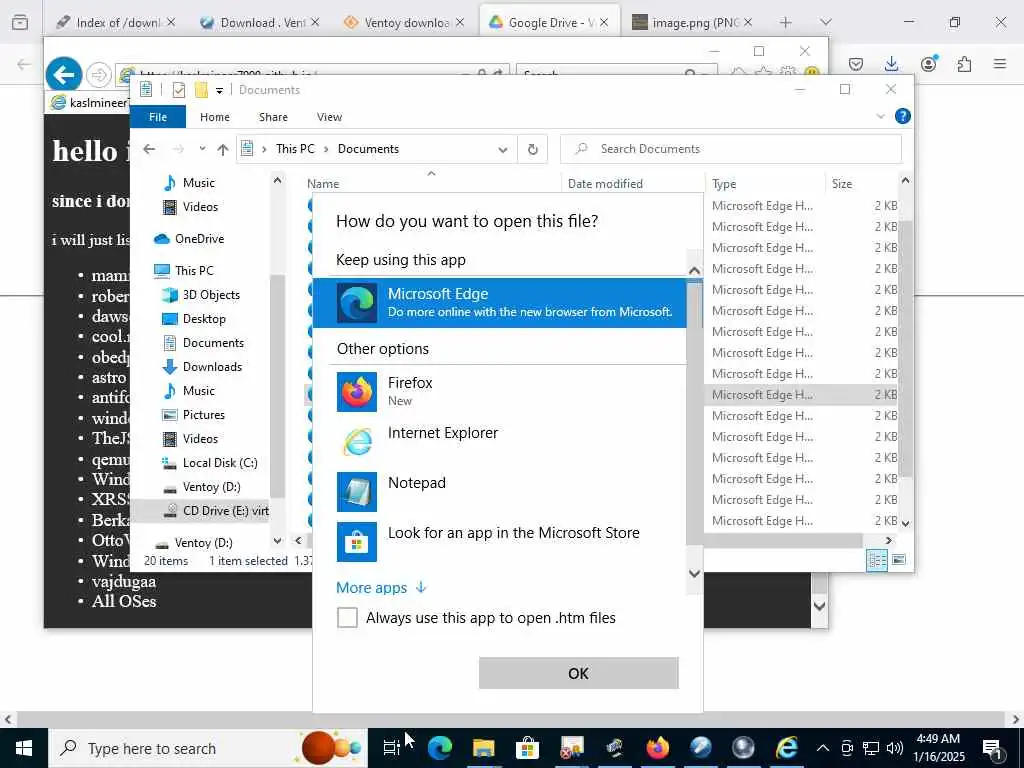Open the Windows Start menu
1024x768 pixels.
click(24, 748)
